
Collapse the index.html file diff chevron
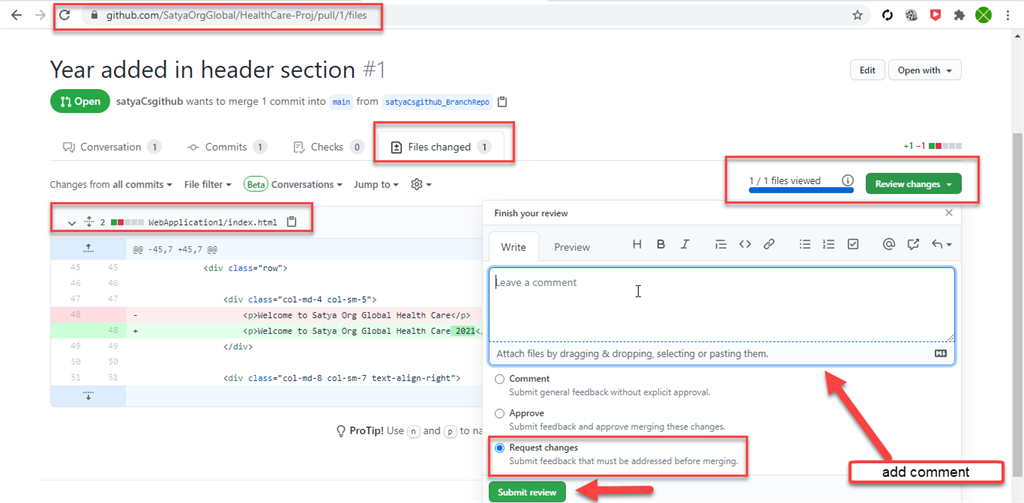[72, 223]
